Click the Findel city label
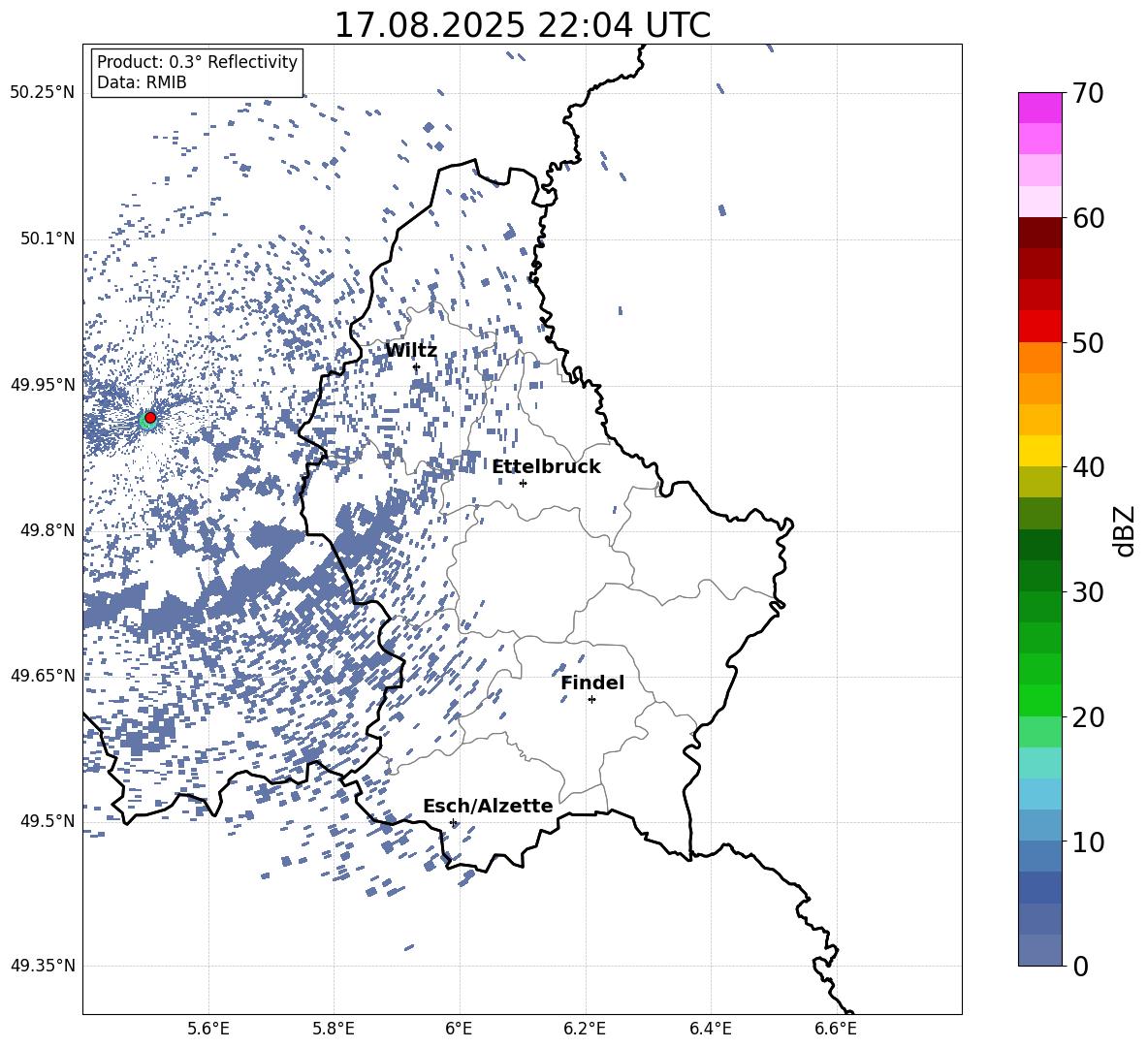This screenshot has width=1148, height=1048. pos(592,683)
